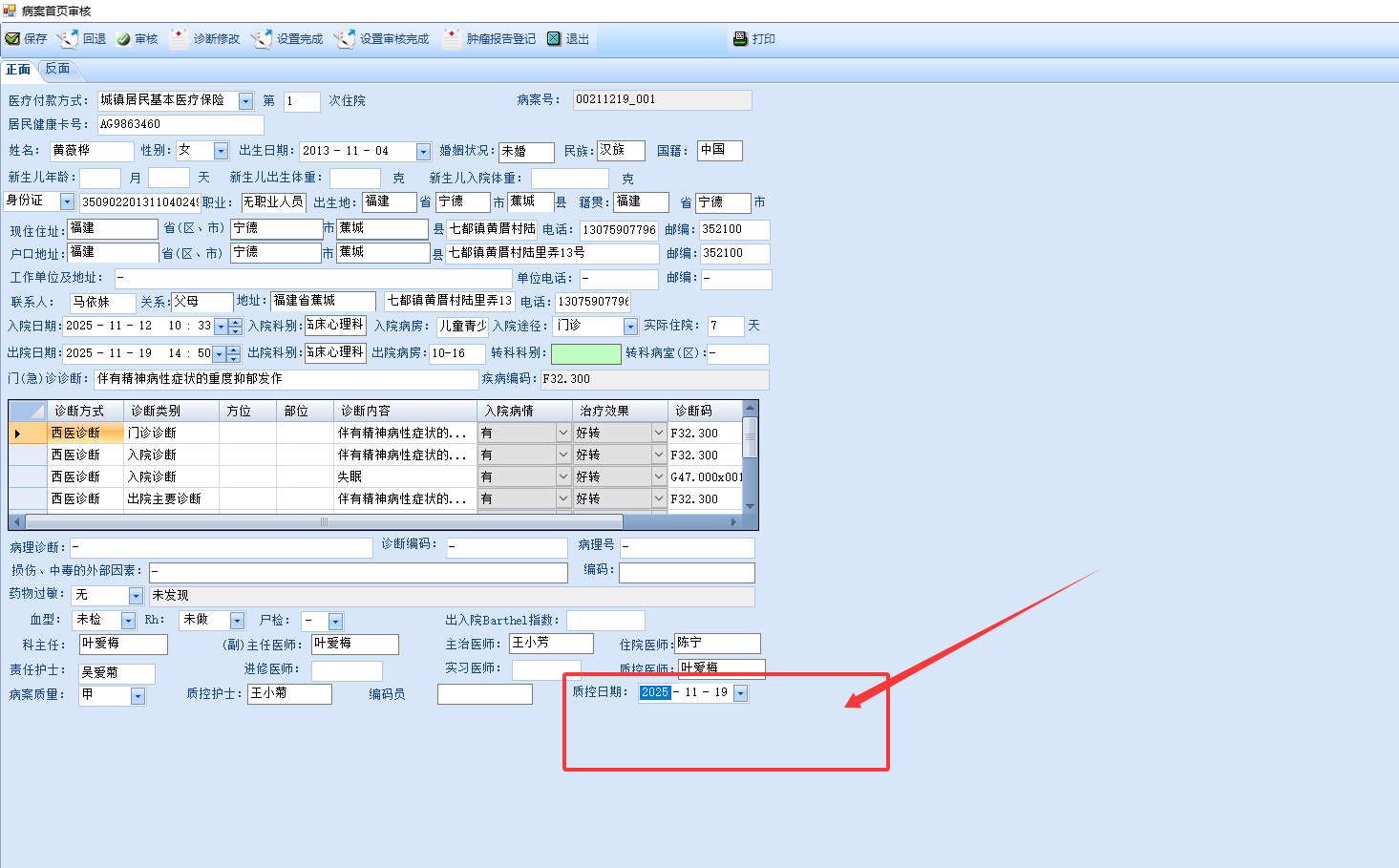Open 出院日期 dropdown arrow
The image size is (1399, 868).
[219, 354]
